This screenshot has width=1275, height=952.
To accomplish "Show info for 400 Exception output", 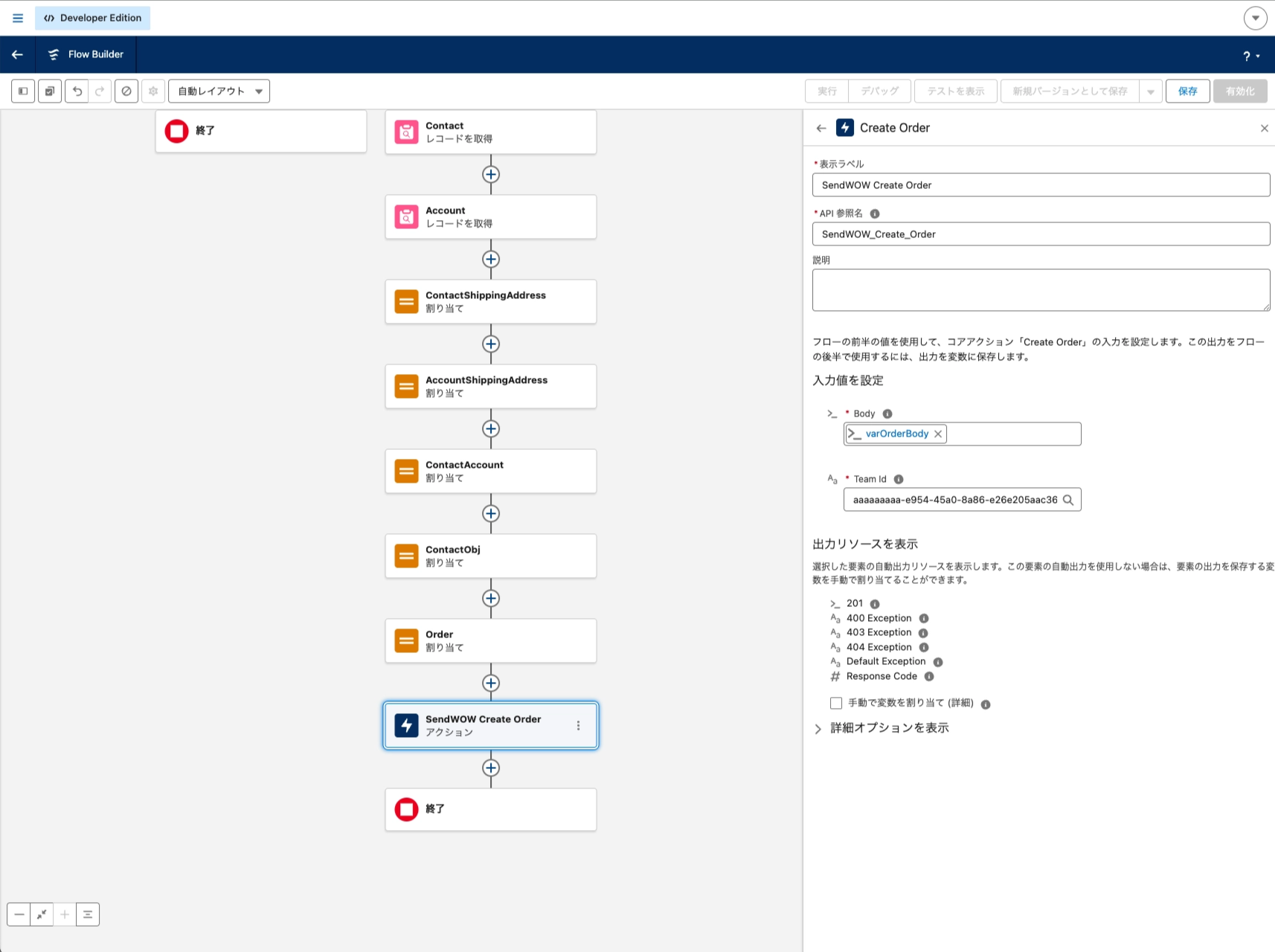I will point(924,618).
